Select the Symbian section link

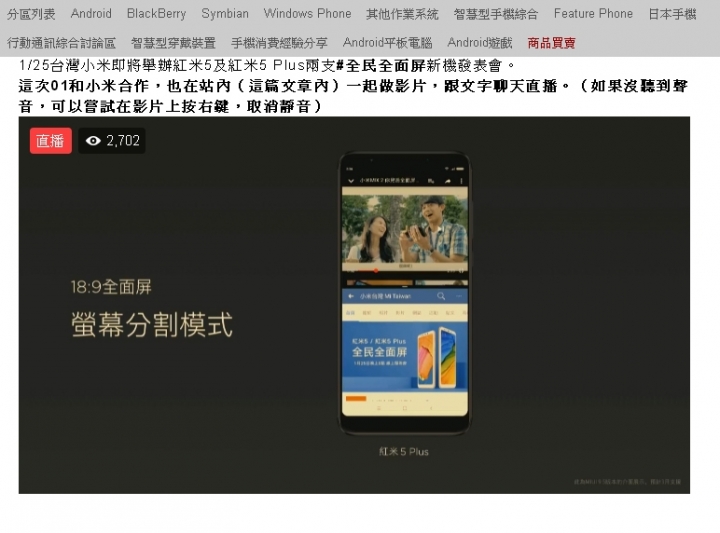(x=225, y=14)
